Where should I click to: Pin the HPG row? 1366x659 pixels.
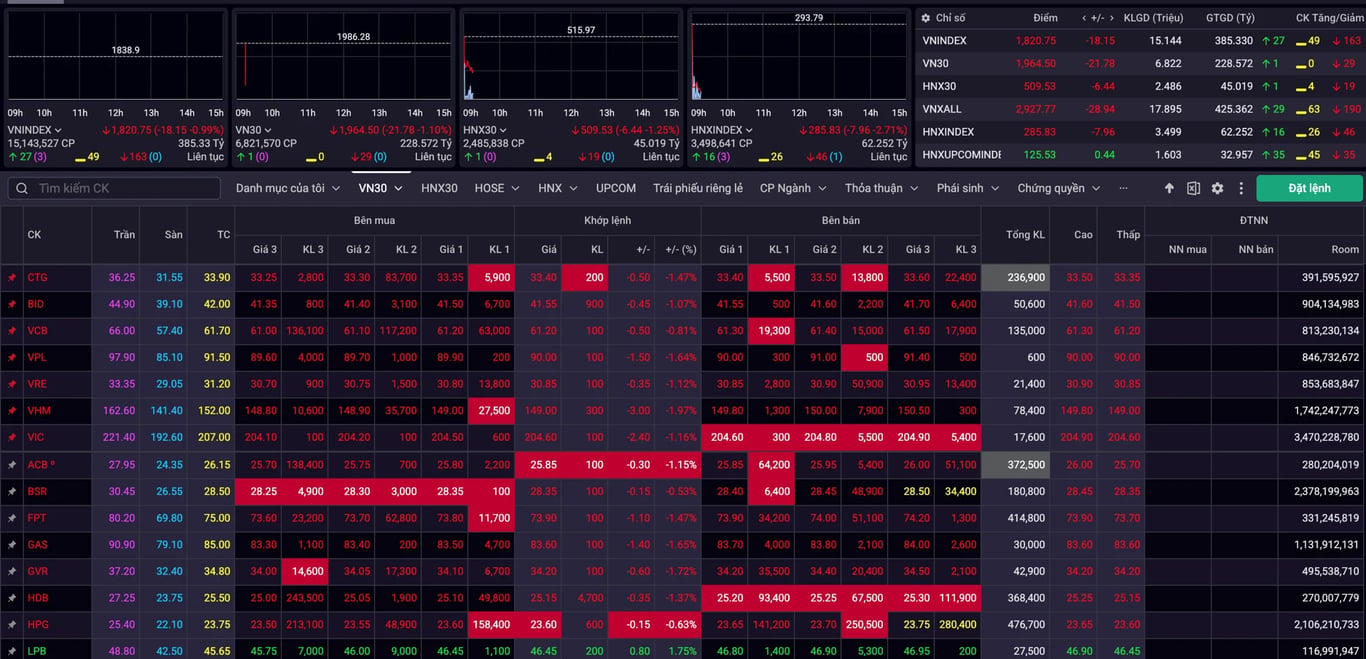(12, 625)
